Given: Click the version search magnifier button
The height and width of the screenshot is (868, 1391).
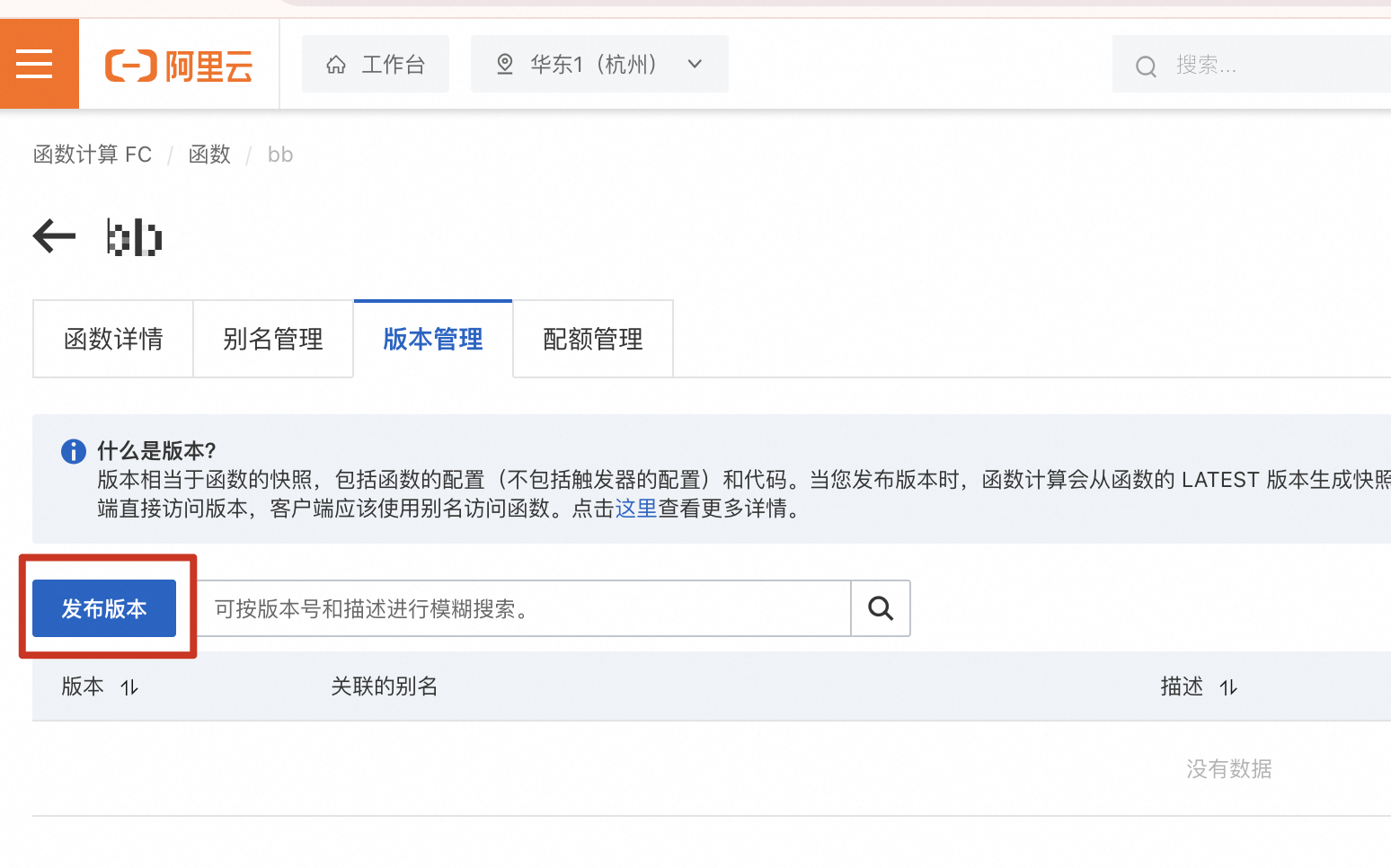Looking at the screenshot, I should point(881,608).
